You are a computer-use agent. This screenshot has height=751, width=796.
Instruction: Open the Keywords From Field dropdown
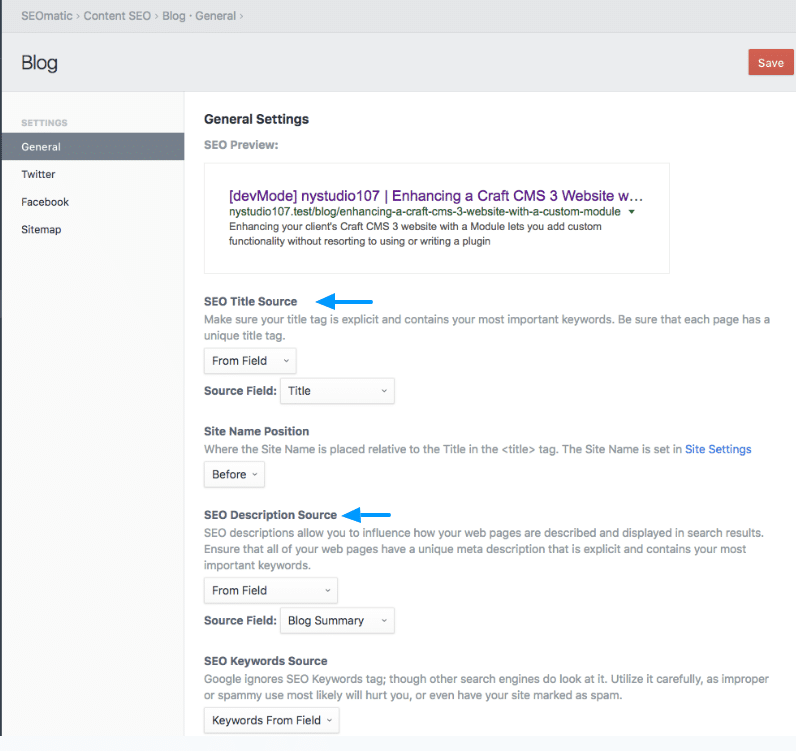pos(271,720)
